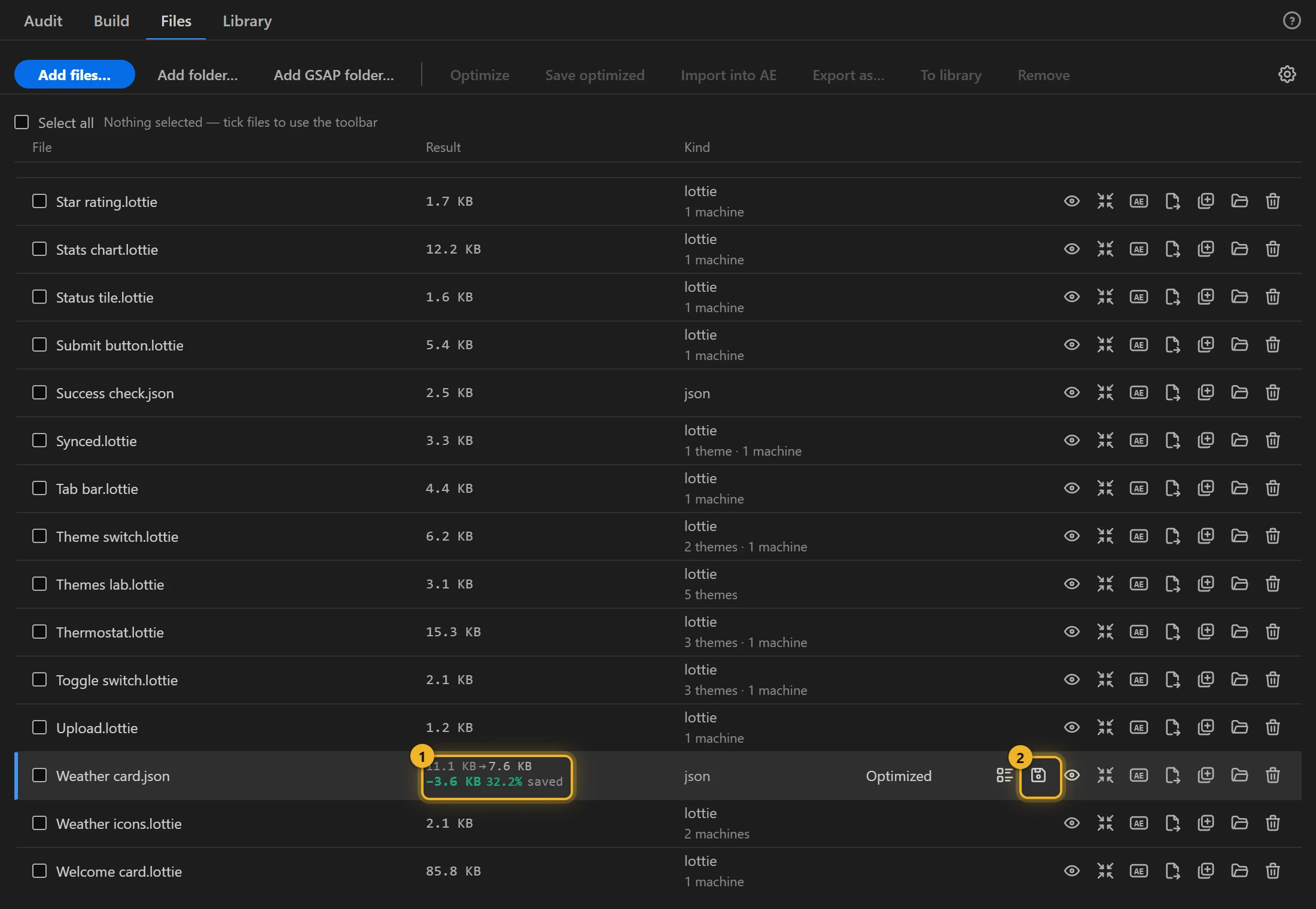Click the Result column header
Image resolution: width=1316 pixels, height=909 pixels.
(443, 148)
